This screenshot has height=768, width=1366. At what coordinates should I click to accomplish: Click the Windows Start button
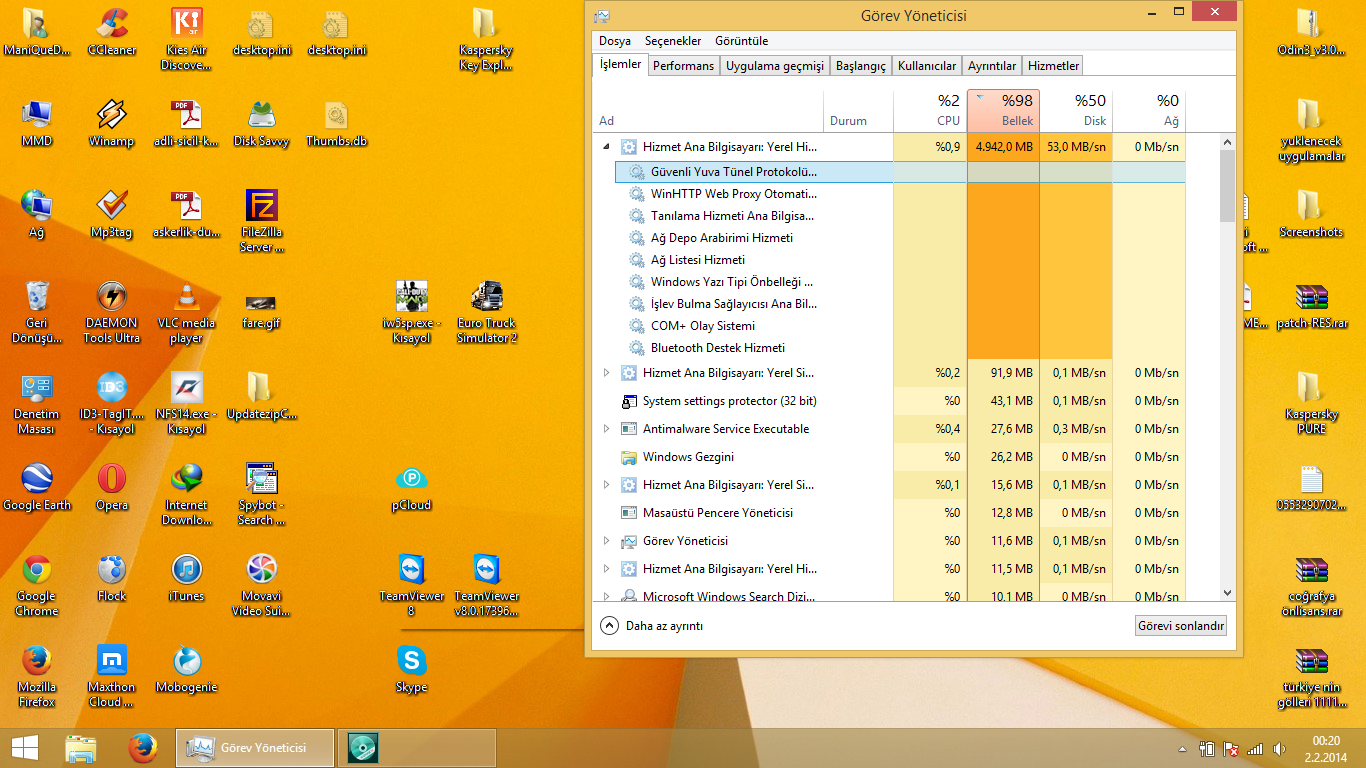(x=24, y=747)
